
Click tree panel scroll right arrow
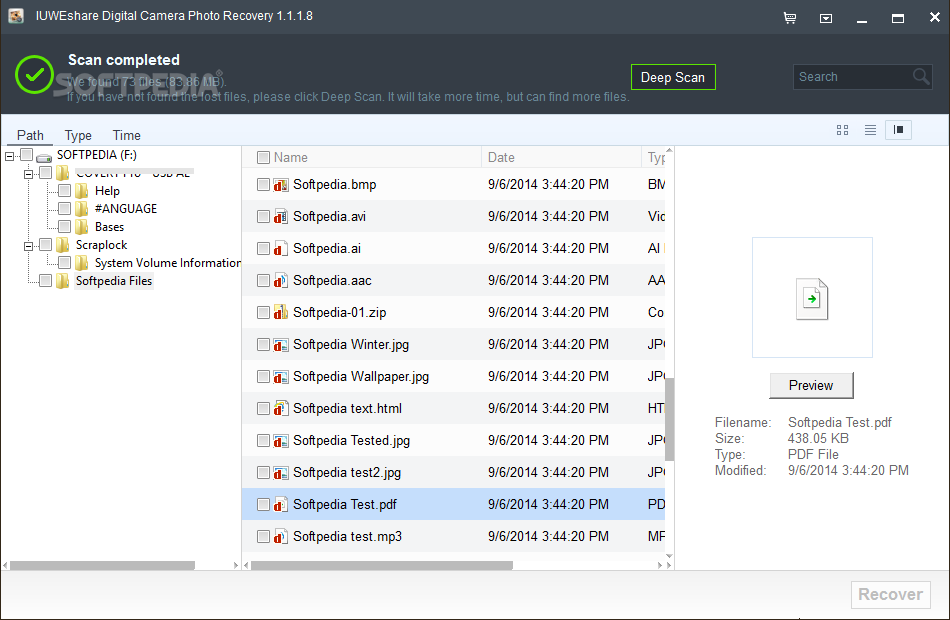(236, 565)
